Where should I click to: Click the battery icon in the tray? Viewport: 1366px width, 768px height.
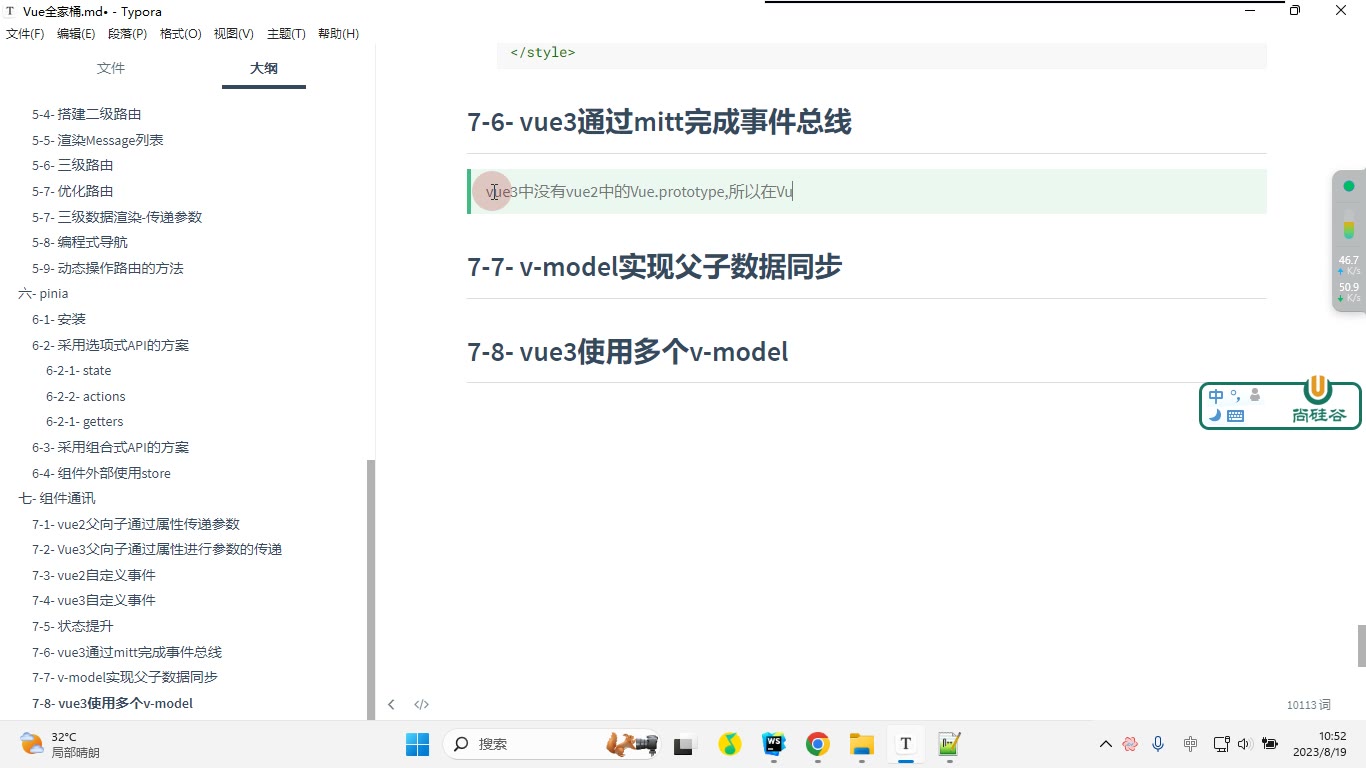point(1270,744)
